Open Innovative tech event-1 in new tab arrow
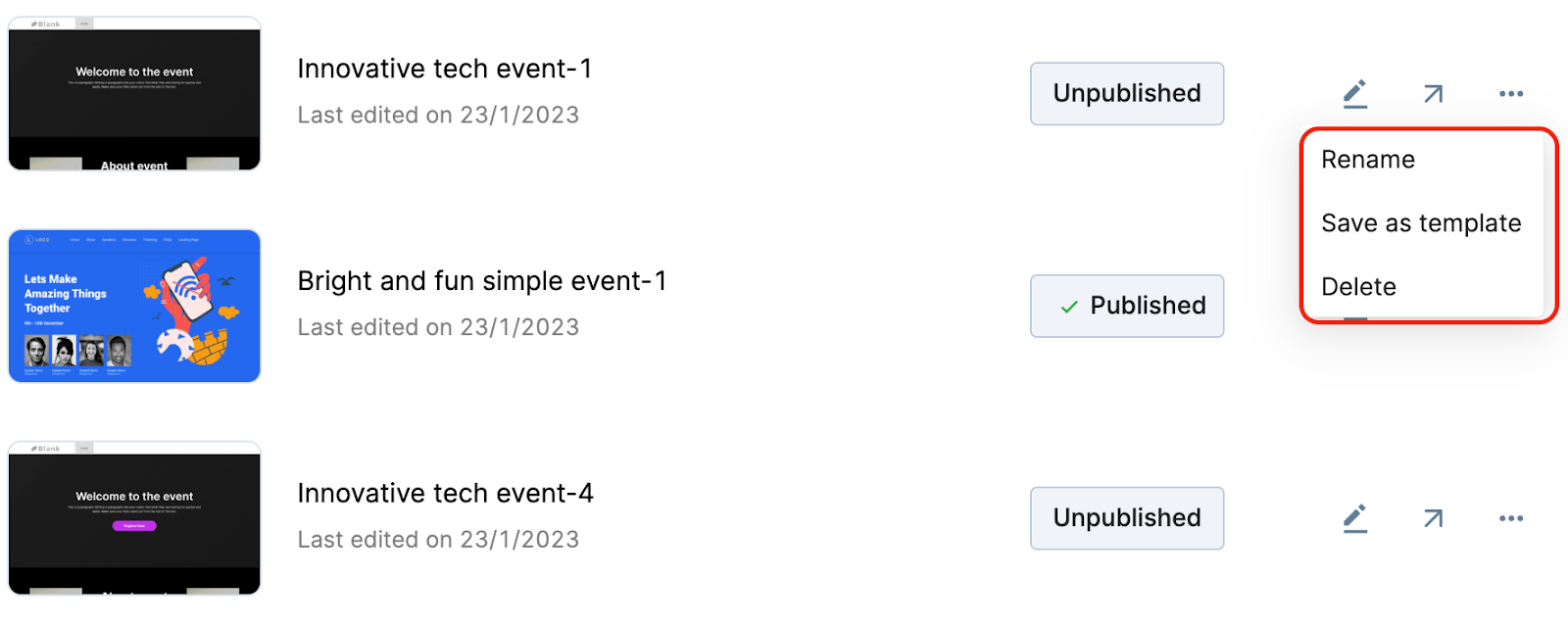The width and height of the screenshot is (1568, 628). coord(1433,94)
